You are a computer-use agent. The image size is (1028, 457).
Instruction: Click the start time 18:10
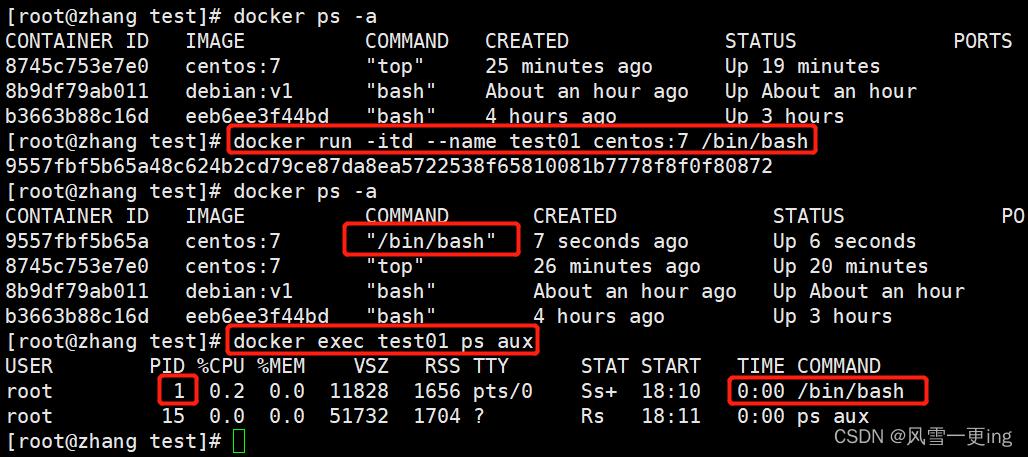click(671, 391)
